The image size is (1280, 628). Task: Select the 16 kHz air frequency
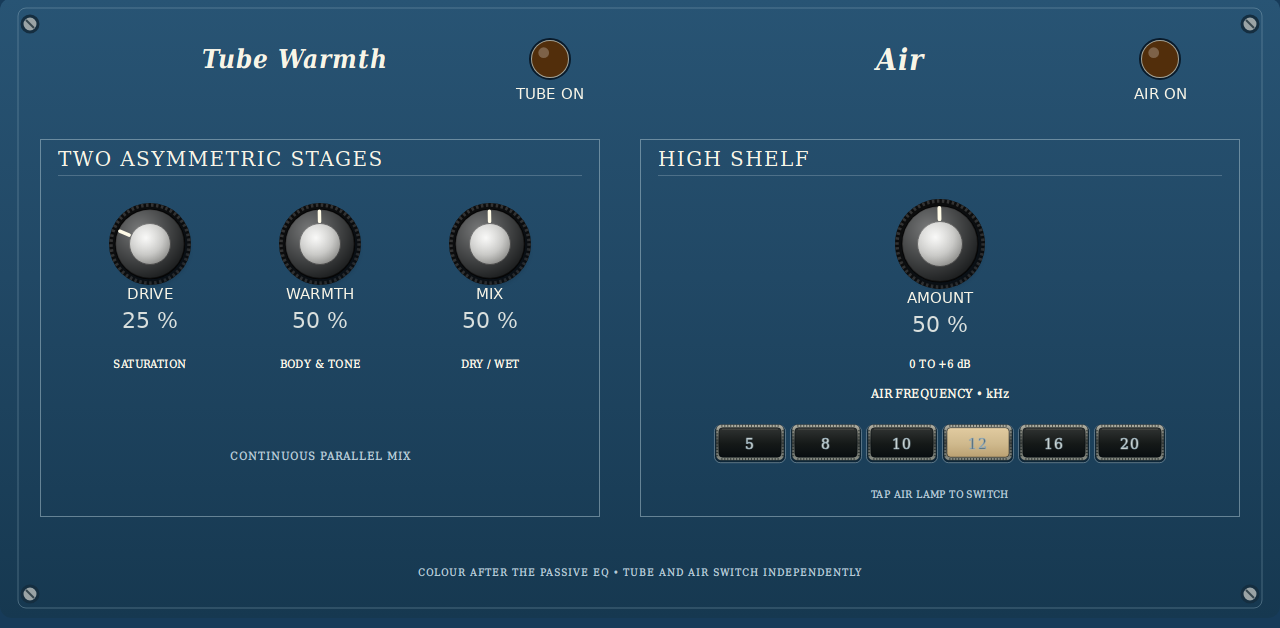[1054, 444]
